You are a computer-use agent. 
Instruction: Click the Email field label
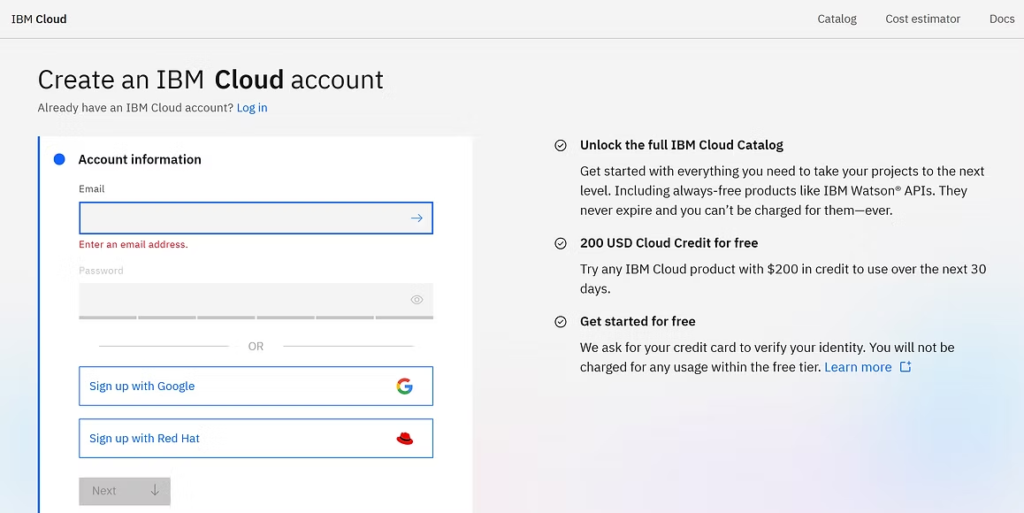pos(91,189)
